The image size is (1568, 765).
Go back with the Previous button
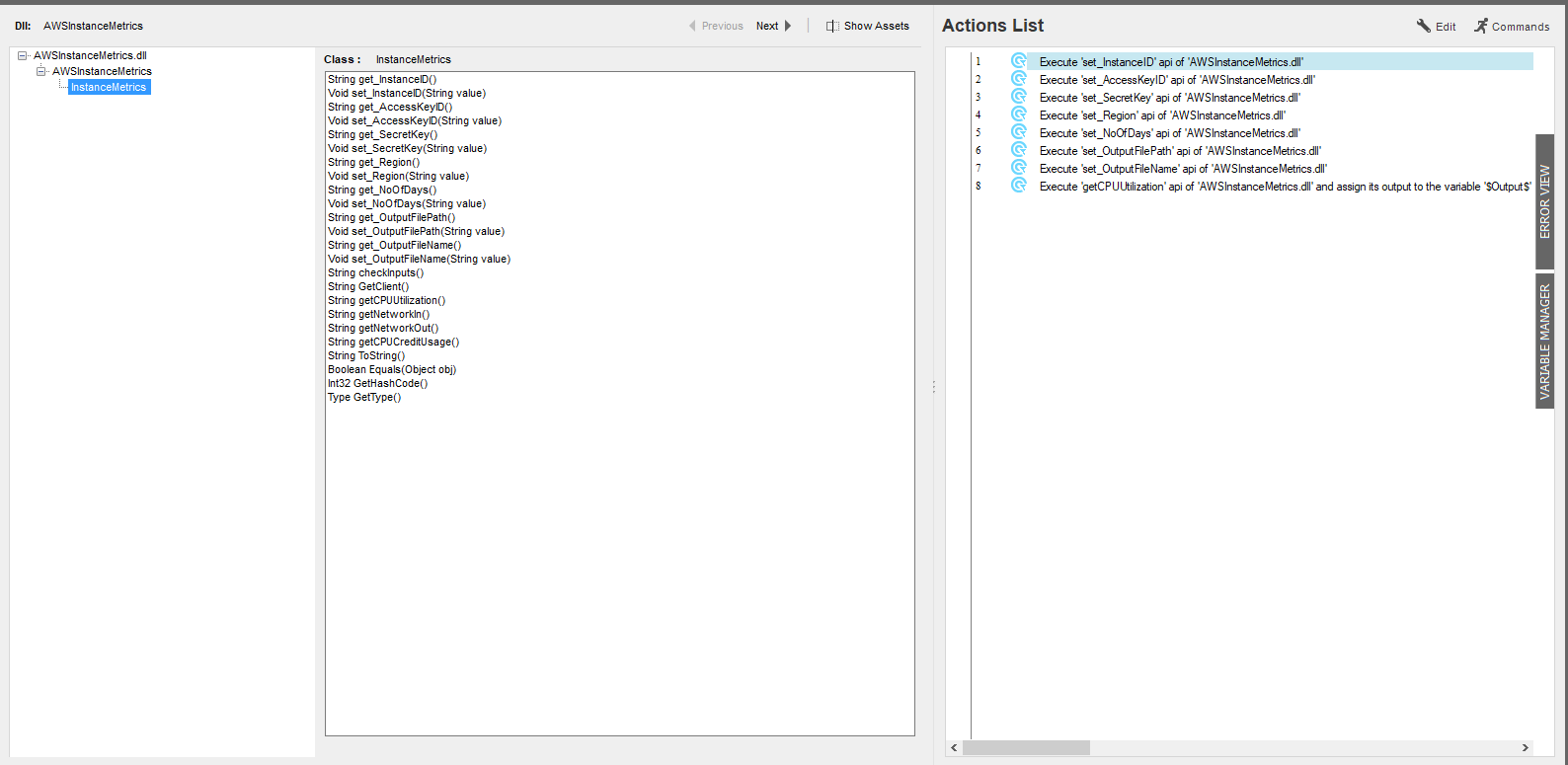coord(716,26)
